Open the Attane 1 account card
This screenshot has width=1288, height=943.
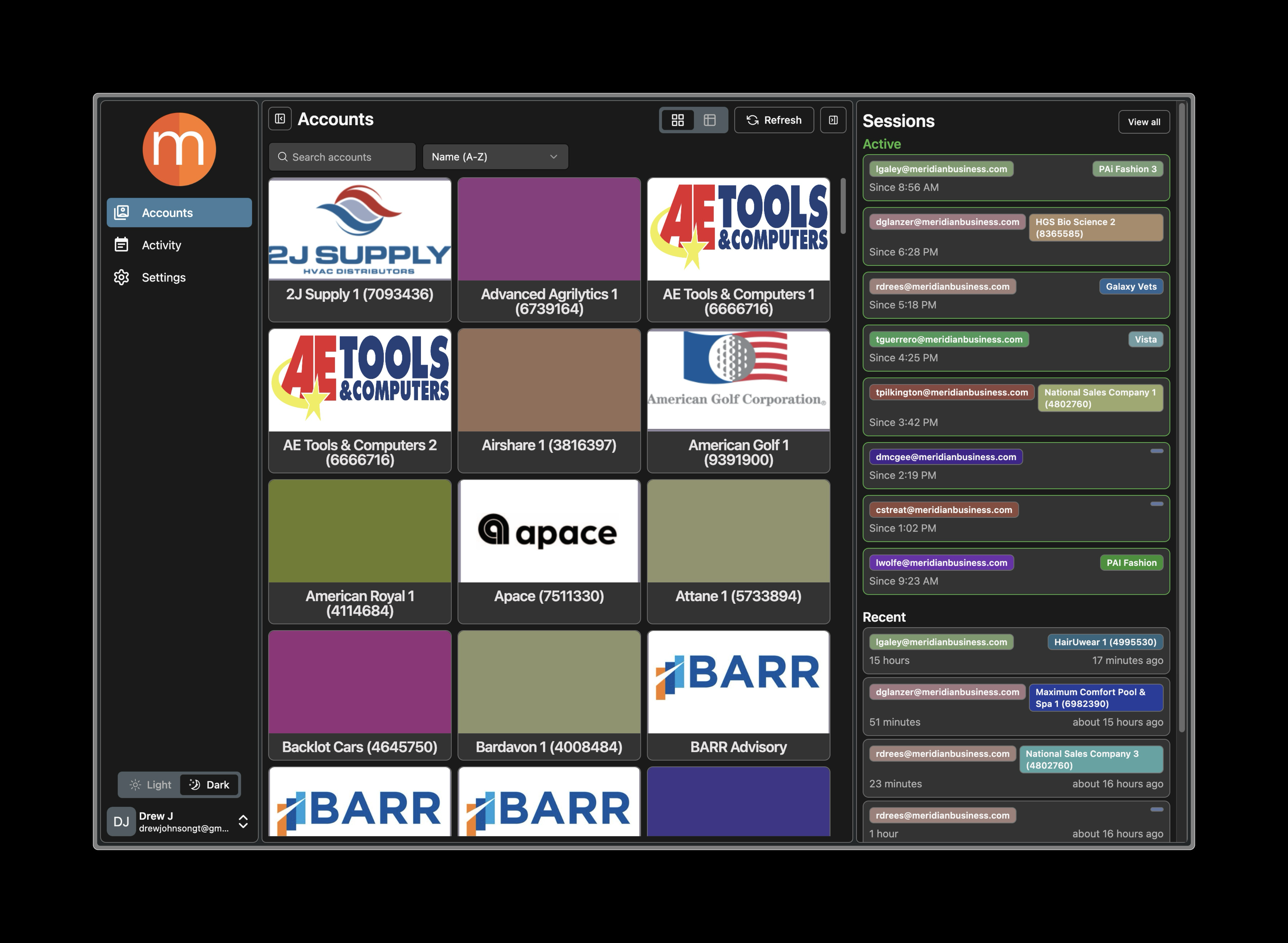tap(738, 552)
